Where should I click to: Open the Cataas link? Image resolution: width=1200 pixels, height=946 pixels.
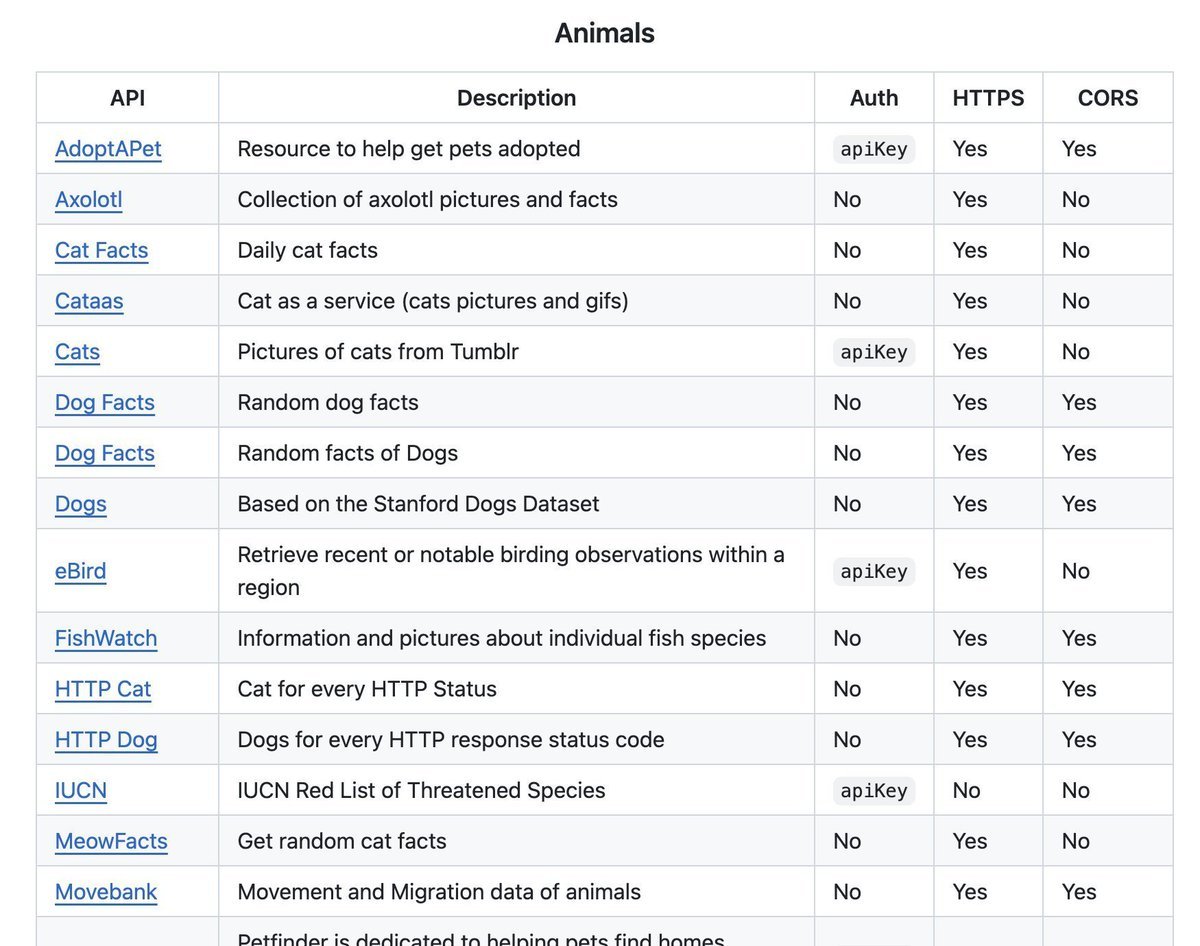pyautogui.click(x=89, y=301)
